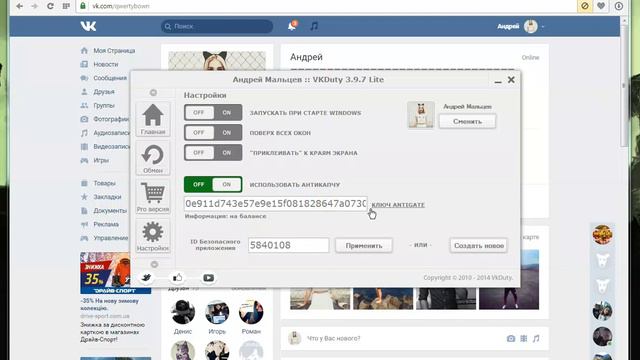The width and height of the screenshot is (640, 360).
Task: Toggle ИСПОЛЬЗОВАТЬ АНТИКАПЧУ switch
Action: point(213,184)
